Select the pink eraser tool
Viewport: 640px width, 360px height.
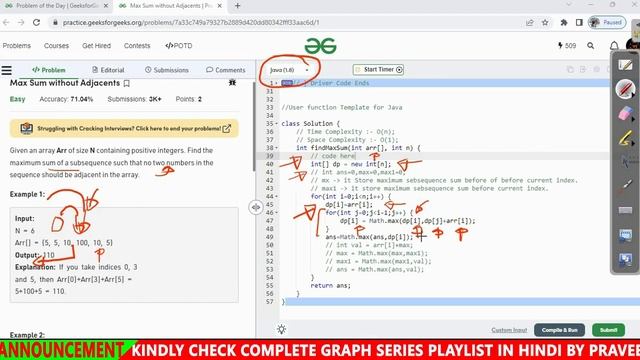tap(624, 113)
